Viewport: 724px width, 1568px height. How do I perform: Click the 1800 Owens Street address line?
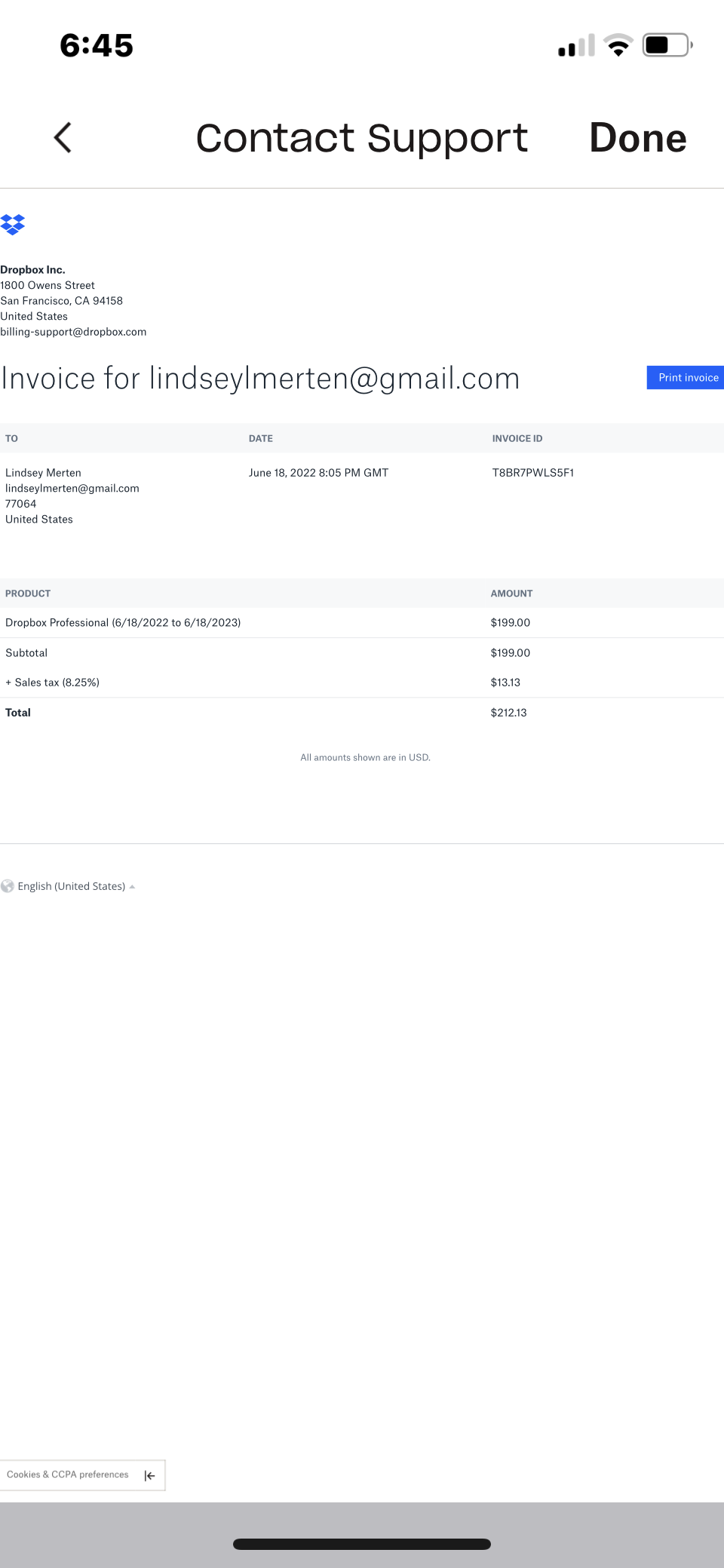[x=48, y=285]
